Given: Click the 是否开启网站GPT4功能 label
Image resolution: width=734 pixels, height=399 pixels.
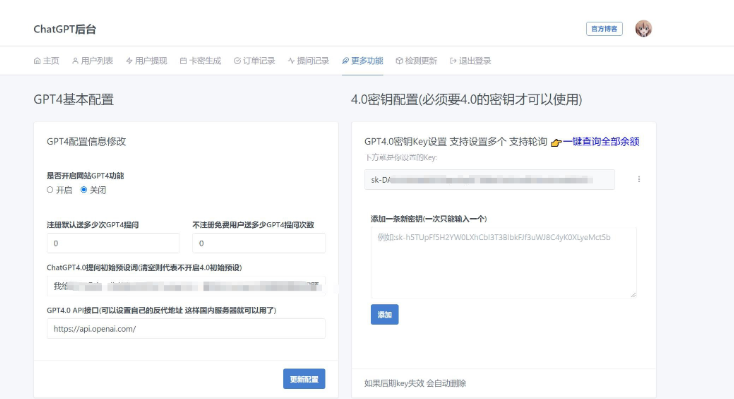Looking at the screenshot, I should [85, 176].
